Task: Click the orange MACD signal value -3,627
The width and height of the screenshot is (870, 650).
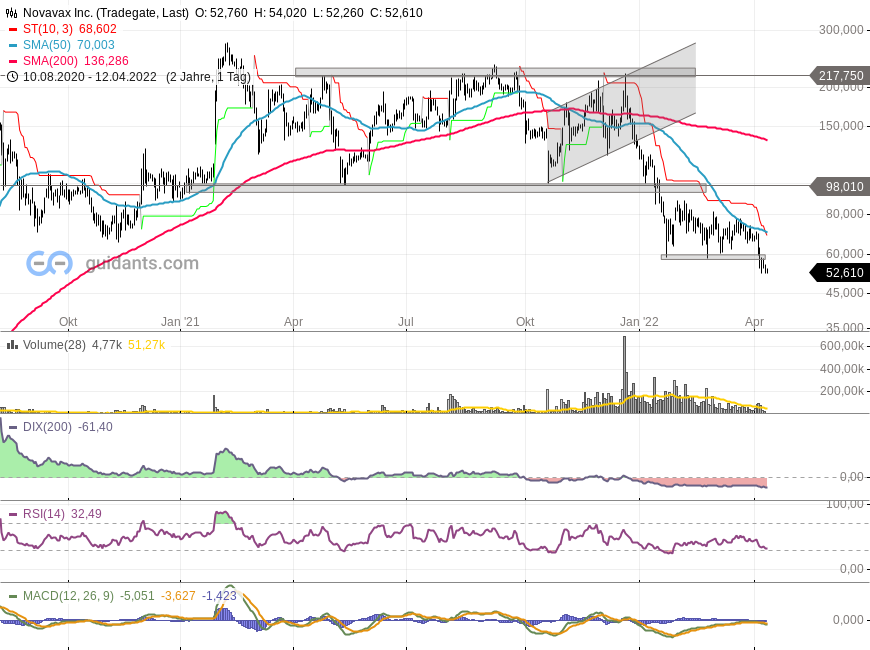Action: pyautogui.click(x=178, y=596)
